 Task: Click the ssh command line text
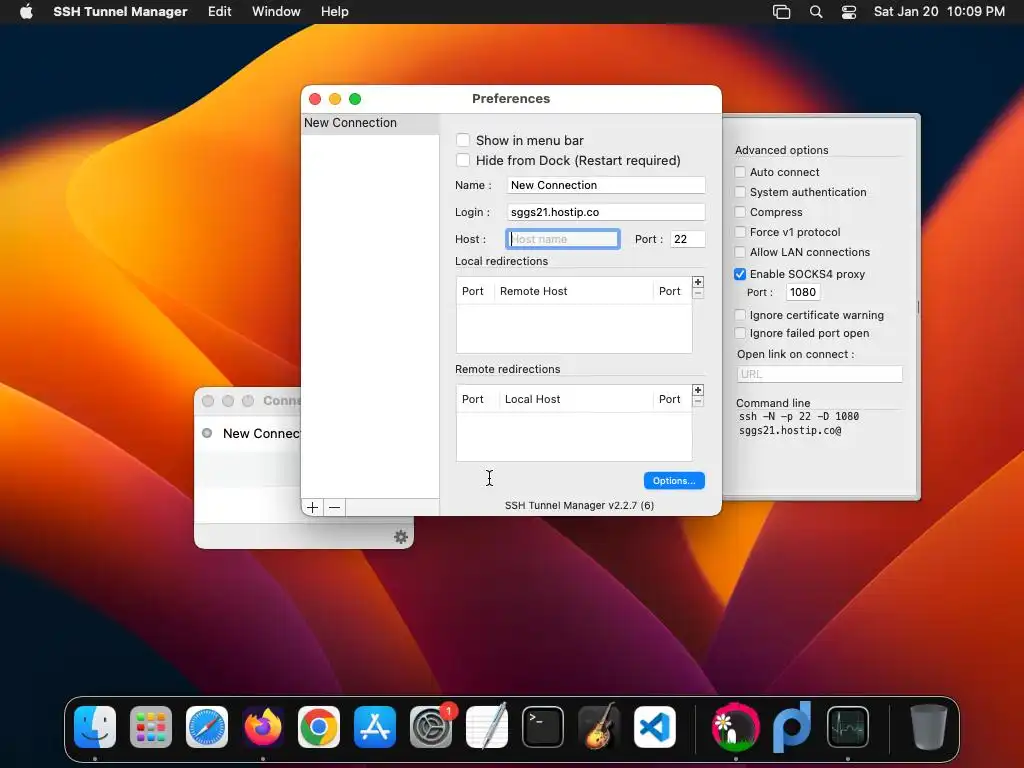tap(799, 423)
